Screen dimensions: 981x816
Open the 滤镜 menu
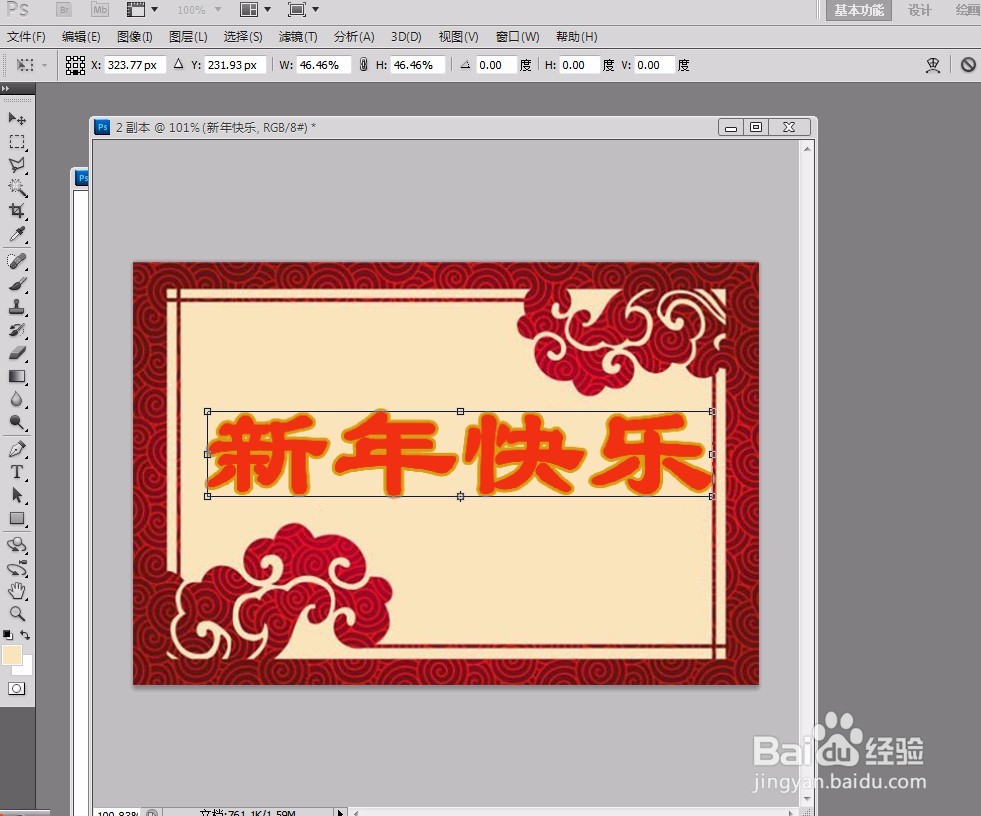(297, 37)
